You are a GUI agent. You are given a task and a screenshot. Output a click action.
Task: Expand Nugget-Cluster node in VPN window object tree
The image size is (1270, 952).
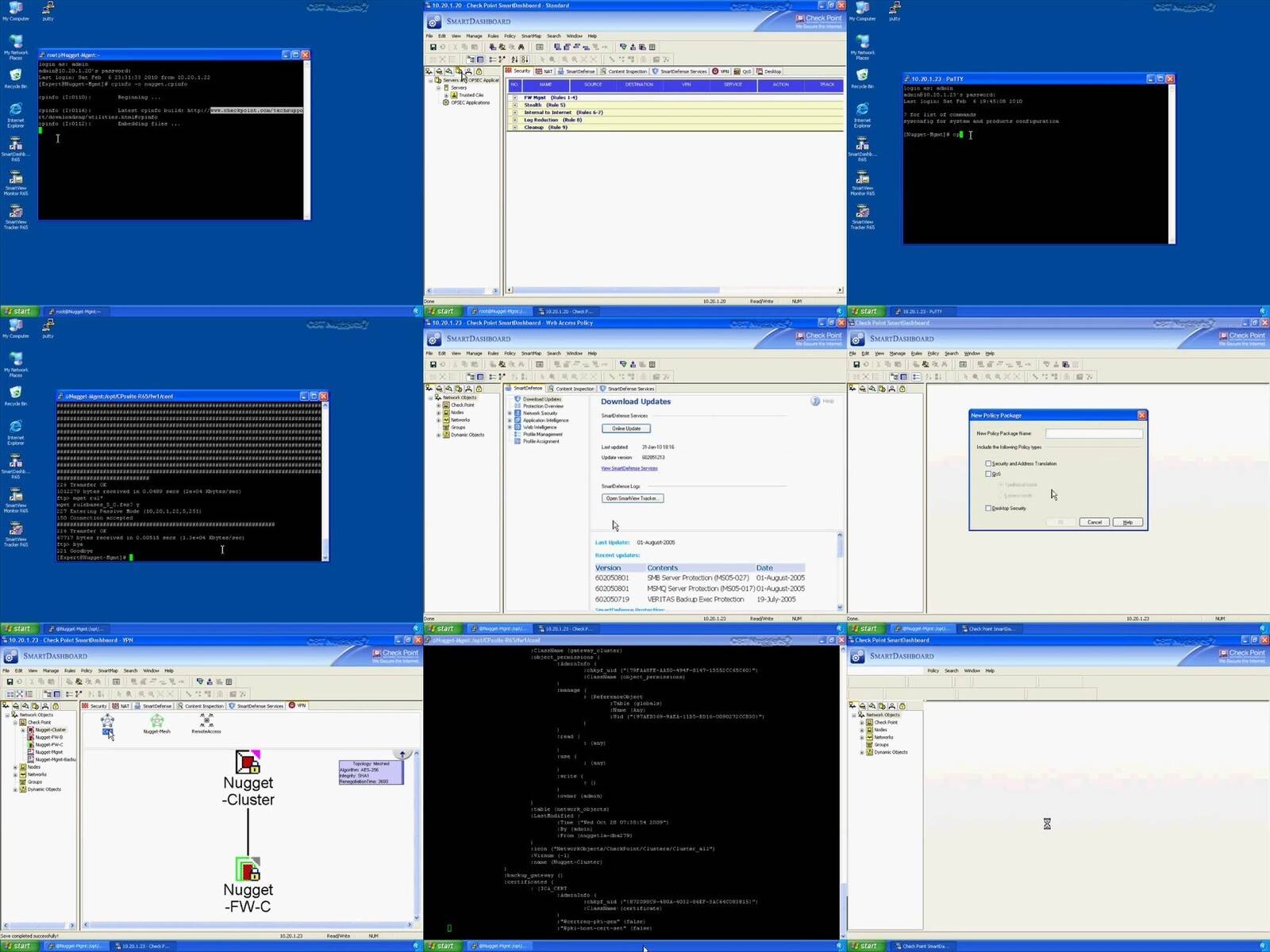23,730
